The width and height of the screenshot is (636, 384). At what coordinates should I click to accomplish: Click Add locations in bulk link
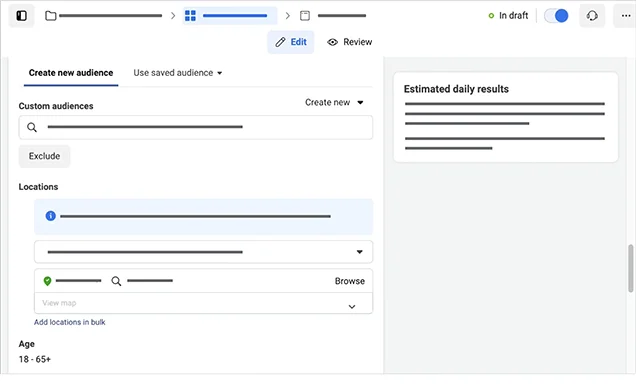click(69, 322)
